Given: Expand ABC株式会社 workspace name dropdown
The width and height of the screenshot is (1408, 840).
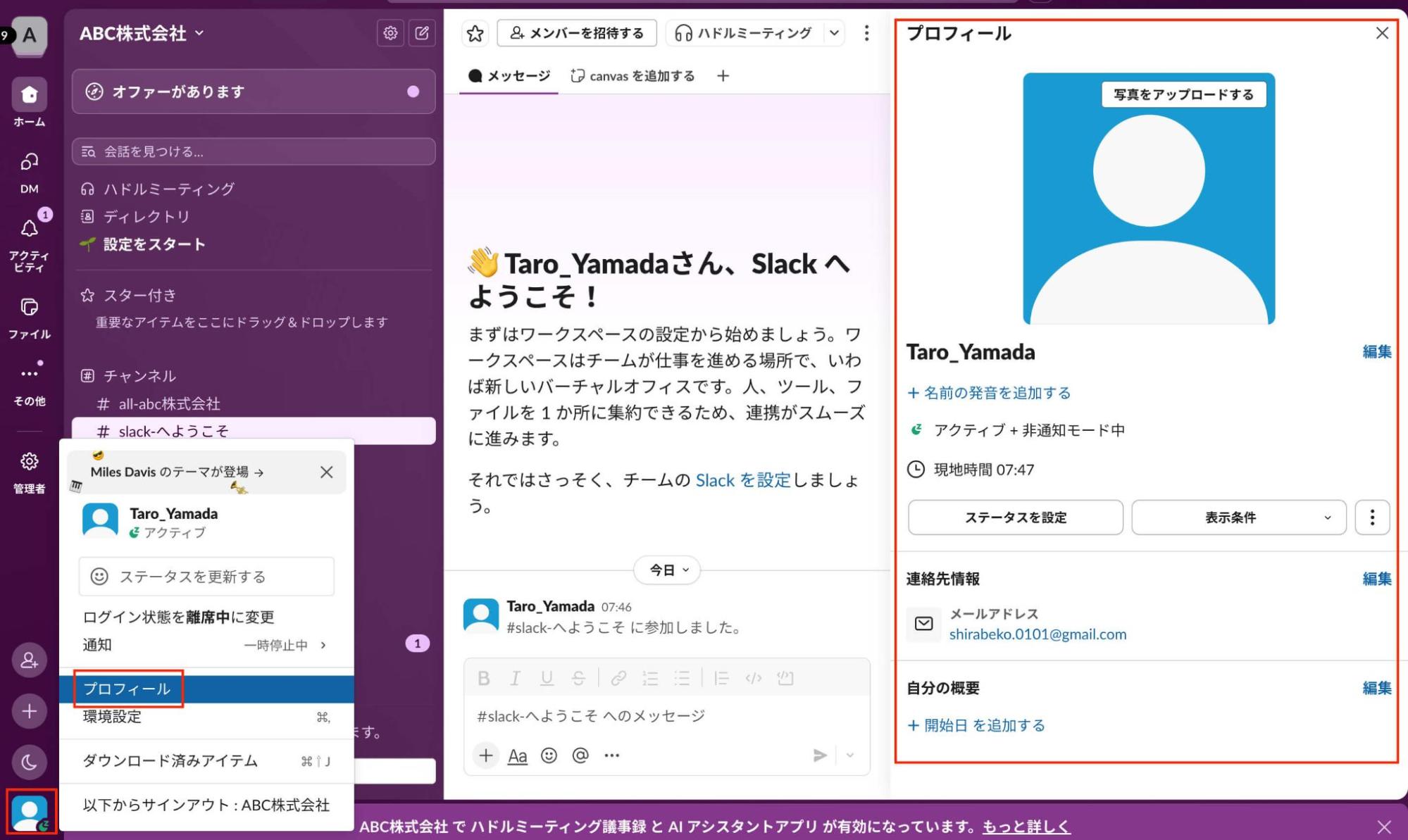Looking at the screenshot, I should [x=142, y=33].
